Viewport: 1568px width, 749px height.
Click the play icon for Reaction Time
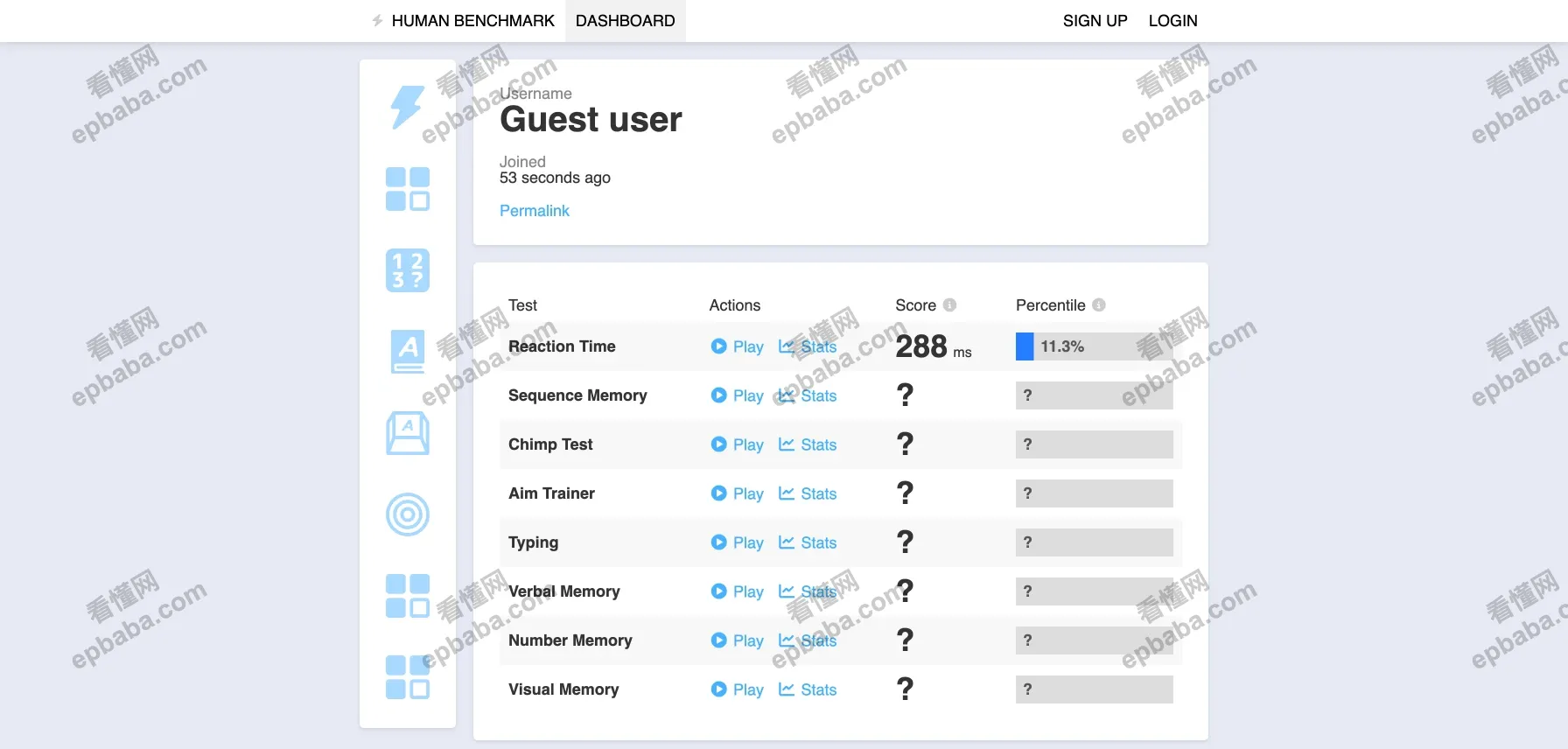pos(719,346)
